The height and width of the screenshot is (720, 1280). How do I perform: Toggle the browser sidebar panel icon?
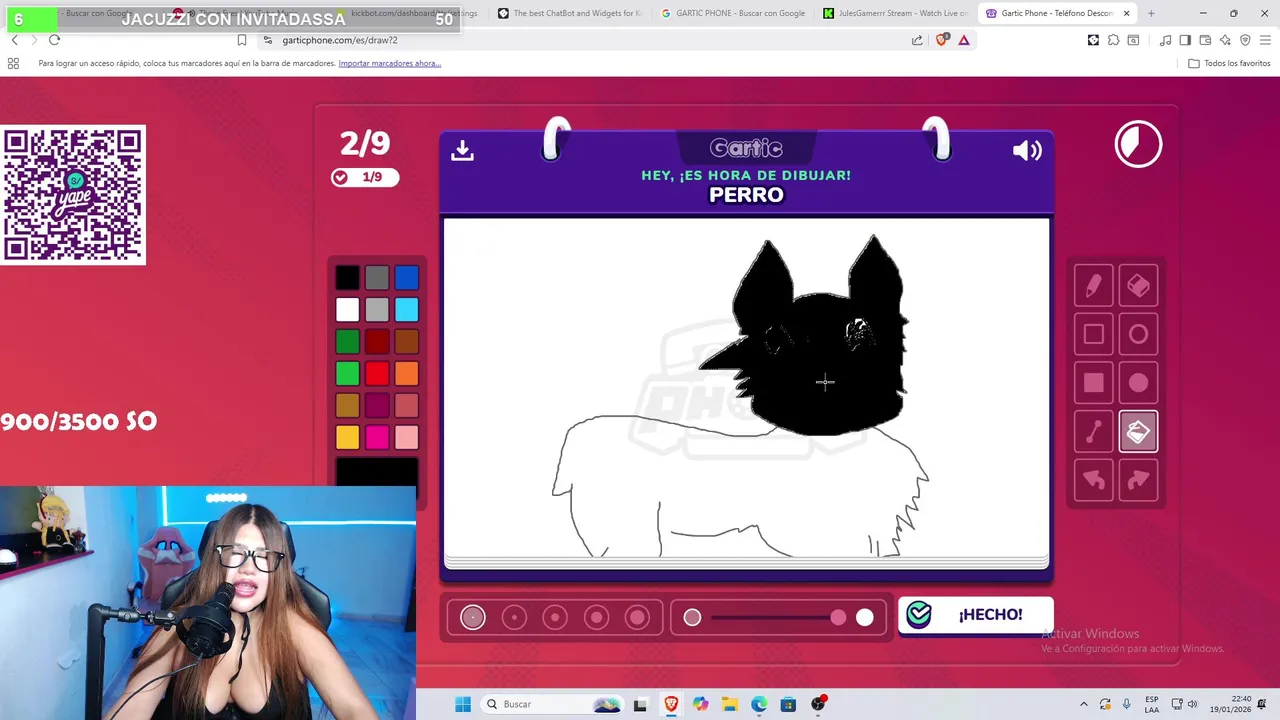pyautogui.click(x=1185, y=40)
